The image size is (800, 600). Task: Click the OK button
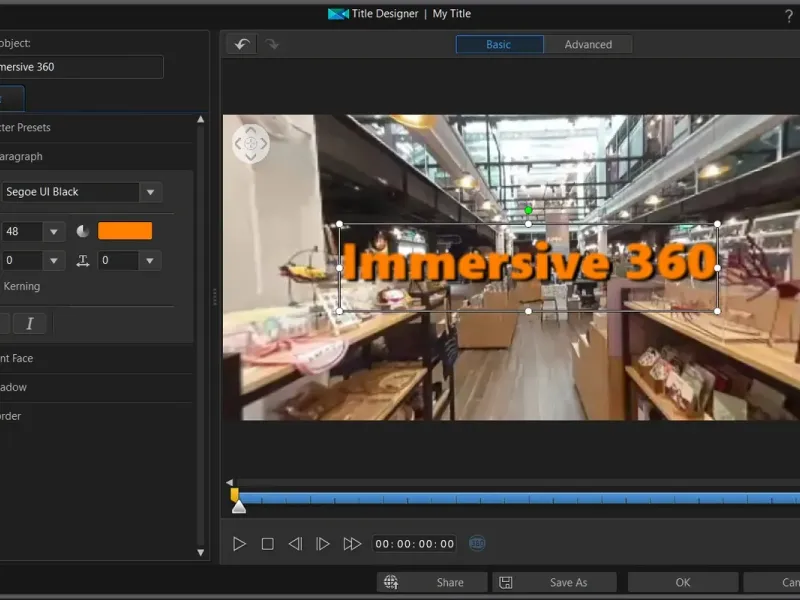(683, 582)
